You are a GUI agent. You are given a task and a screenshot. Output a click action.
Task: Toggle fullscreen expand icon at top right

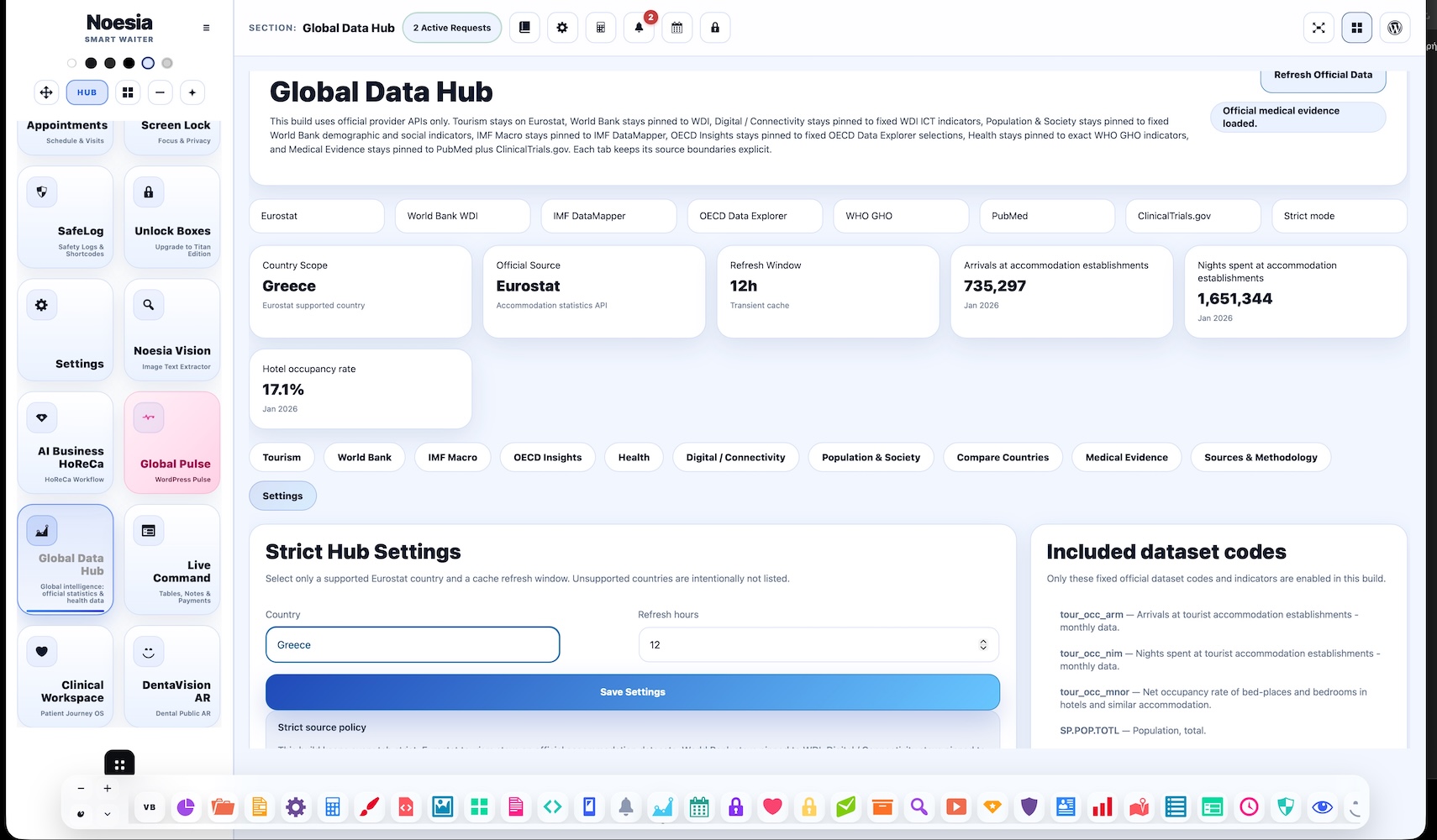1319,28
